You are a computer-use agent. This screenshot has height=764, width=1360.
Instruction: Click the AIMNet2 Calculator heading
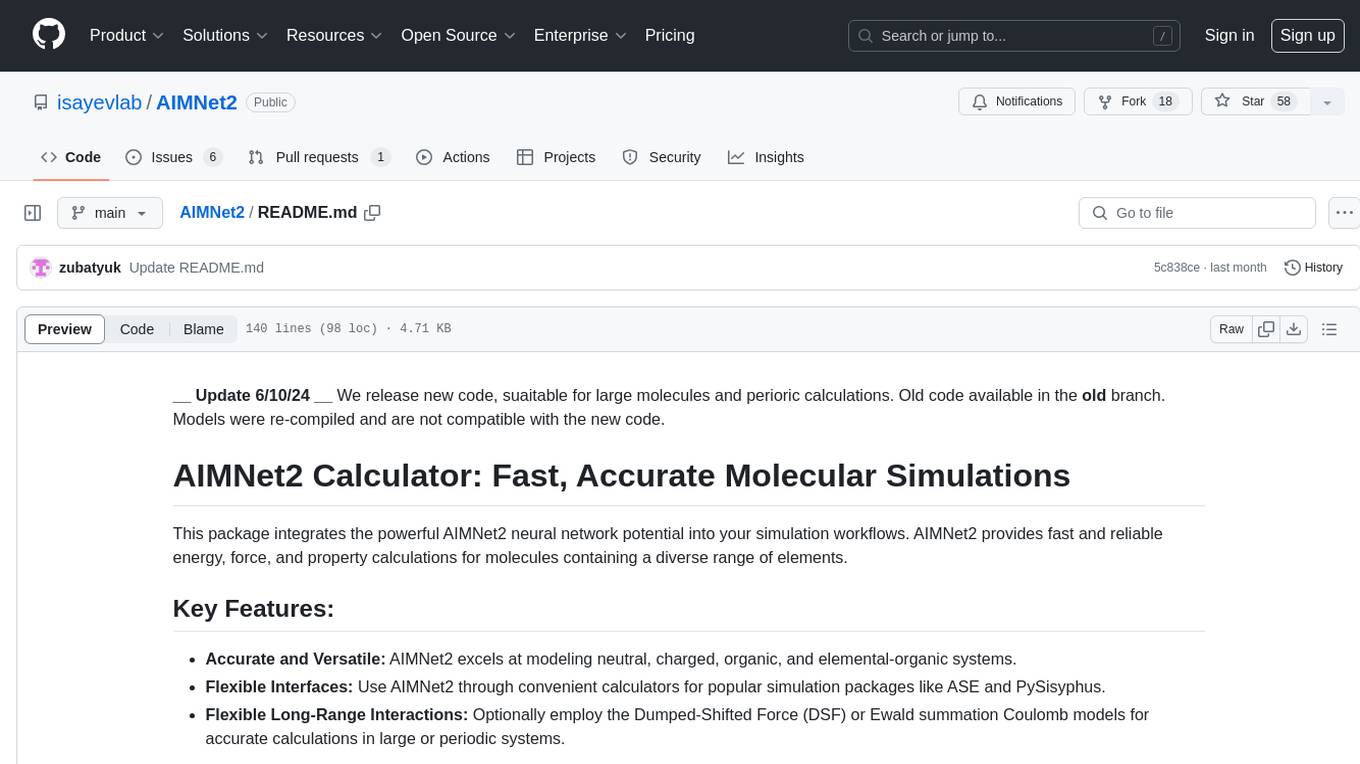click(621, 475)
